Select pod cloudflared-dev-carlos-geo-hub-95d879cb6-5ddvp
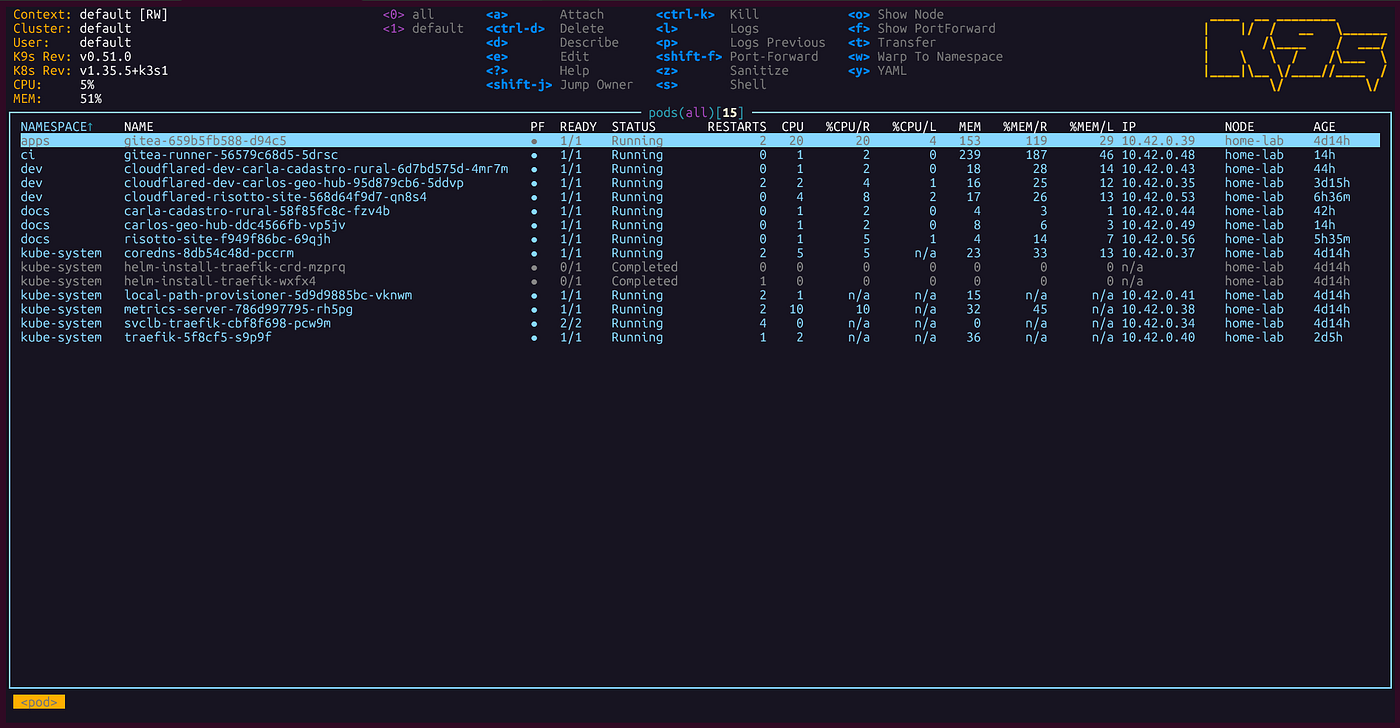 pos(700,183)
